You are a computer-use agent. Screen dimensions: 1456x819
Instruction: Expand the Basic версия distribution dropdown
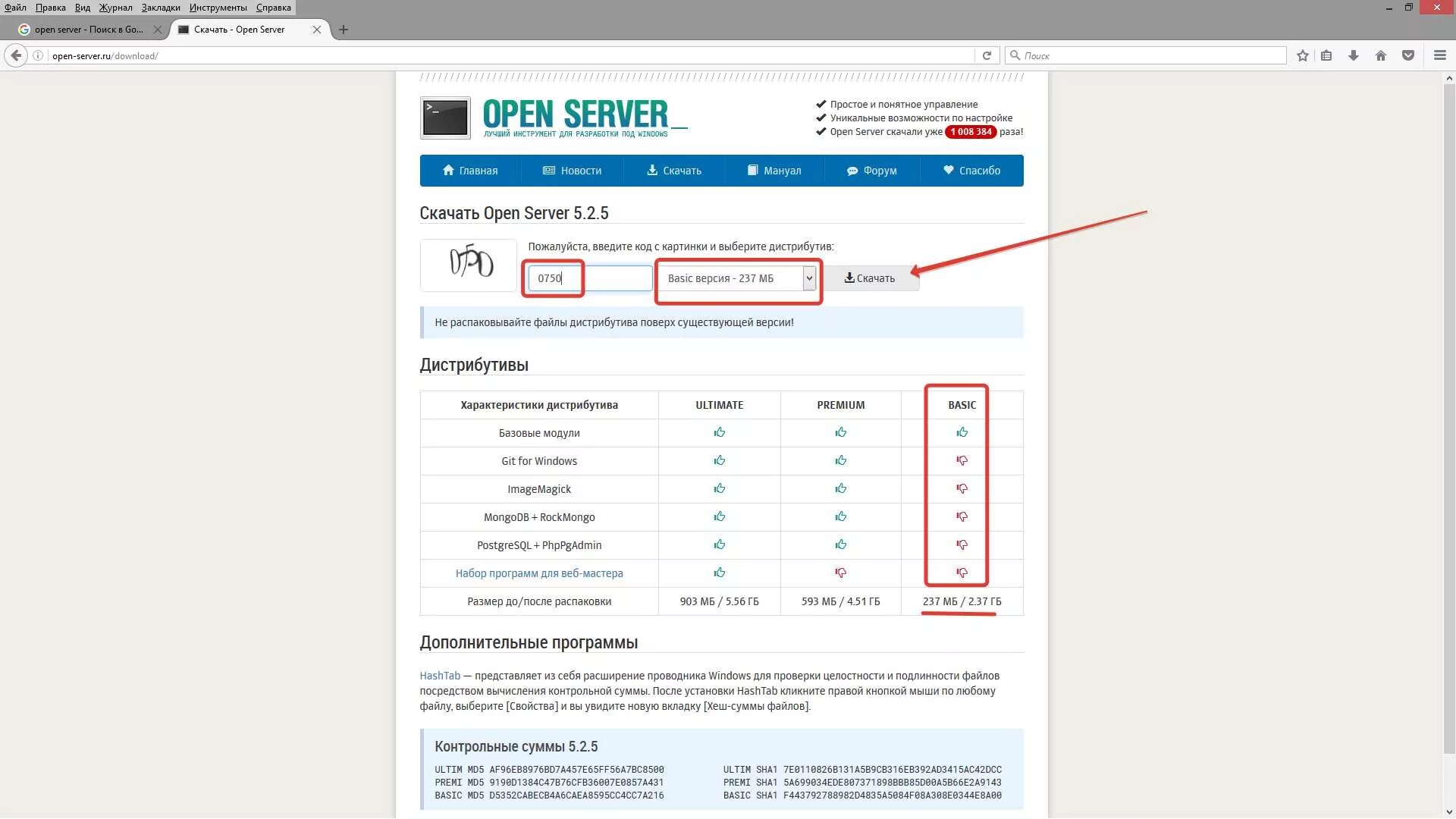[x=809, y=278]
